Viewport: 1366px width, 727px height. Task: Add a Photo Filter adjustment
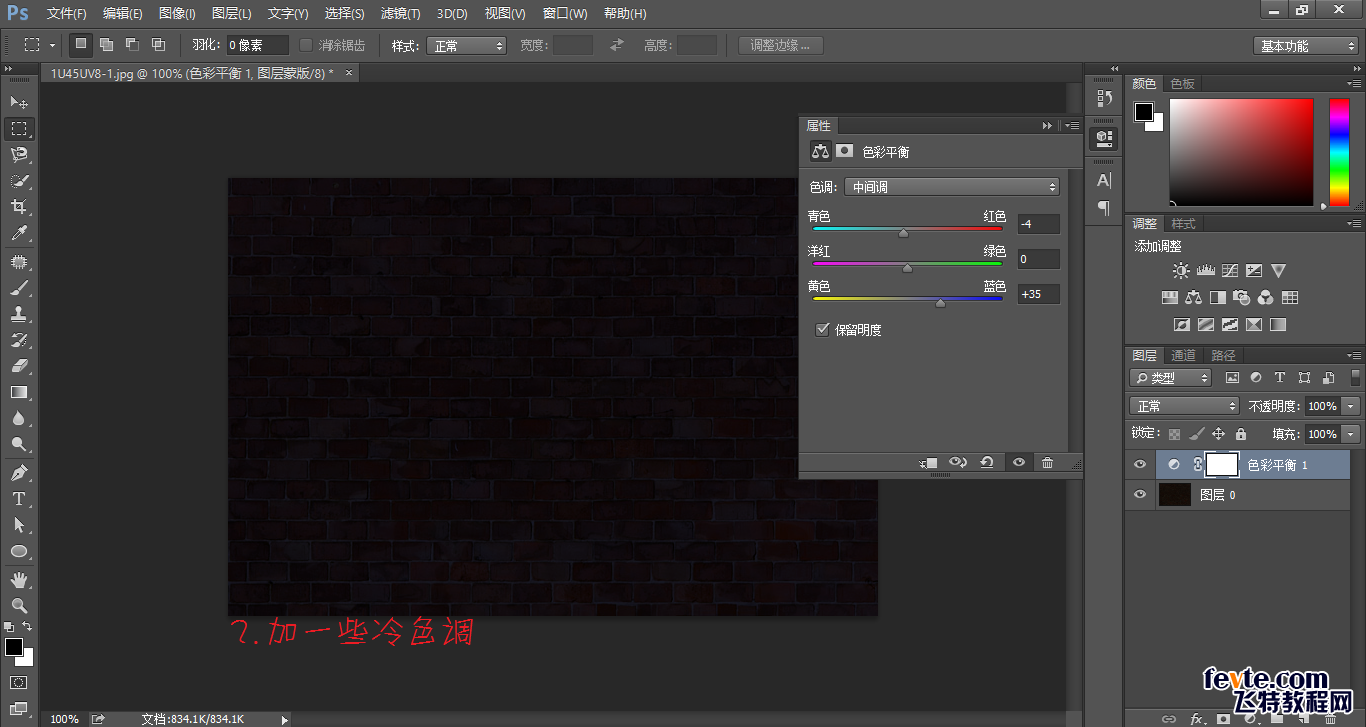(1242, 298)
